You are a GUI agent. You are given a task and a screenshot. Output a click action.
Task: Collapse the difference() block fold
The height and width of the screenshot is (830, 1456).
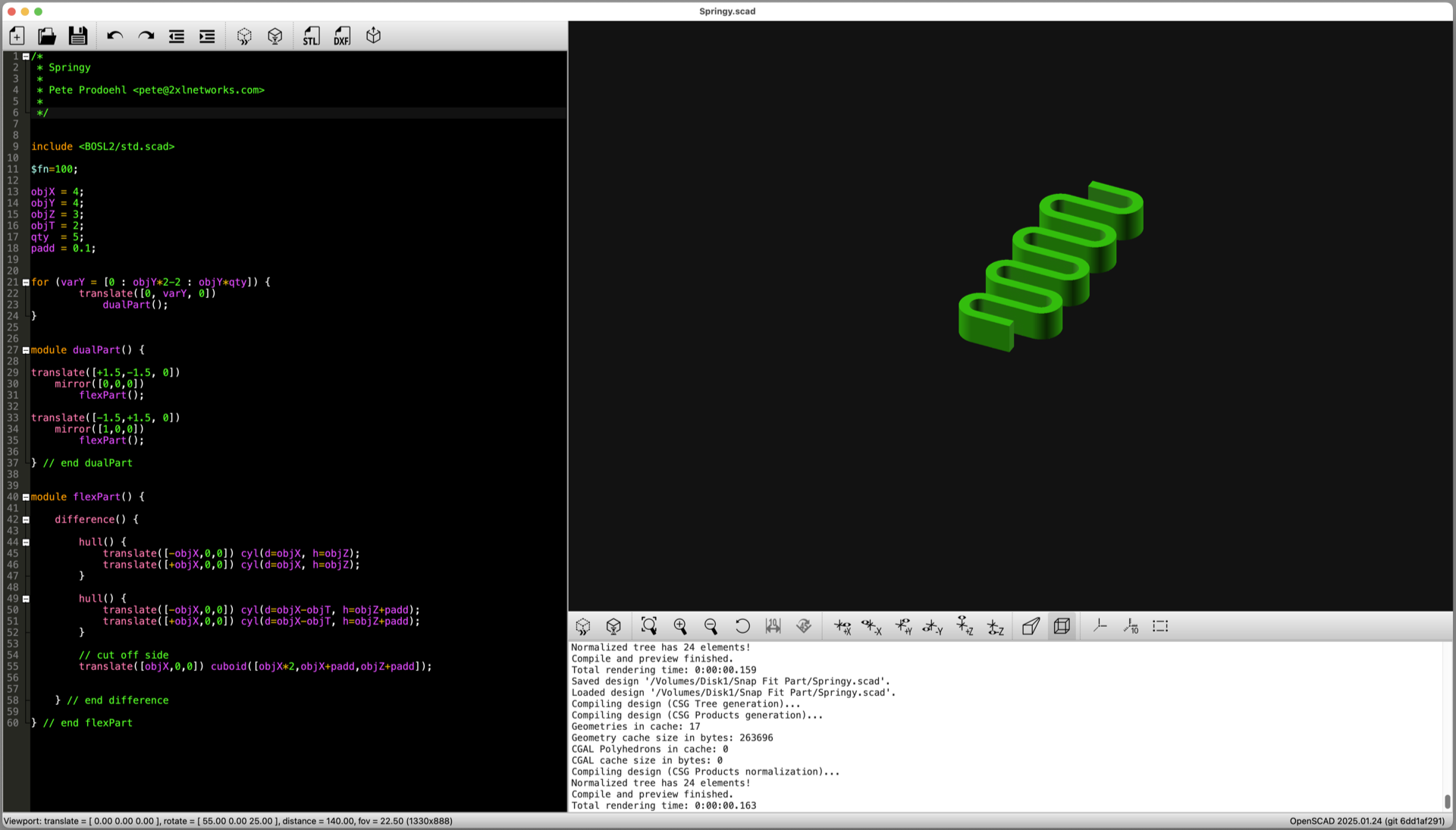(26, 520)
